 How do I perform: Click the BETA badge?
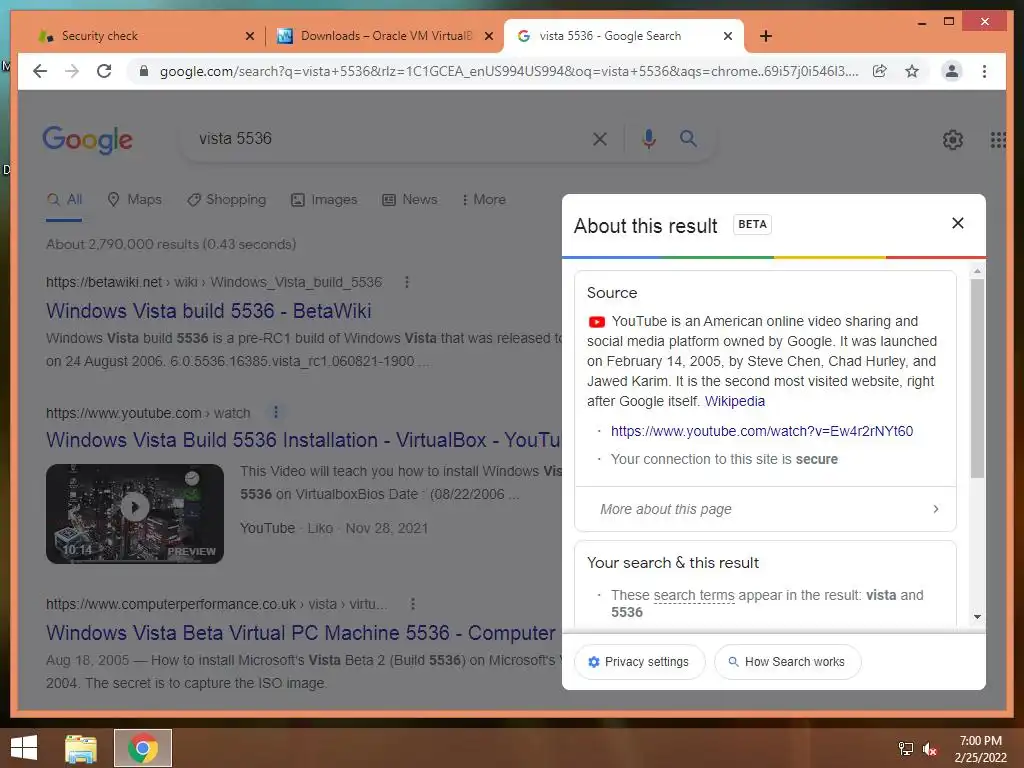(752, 224)
